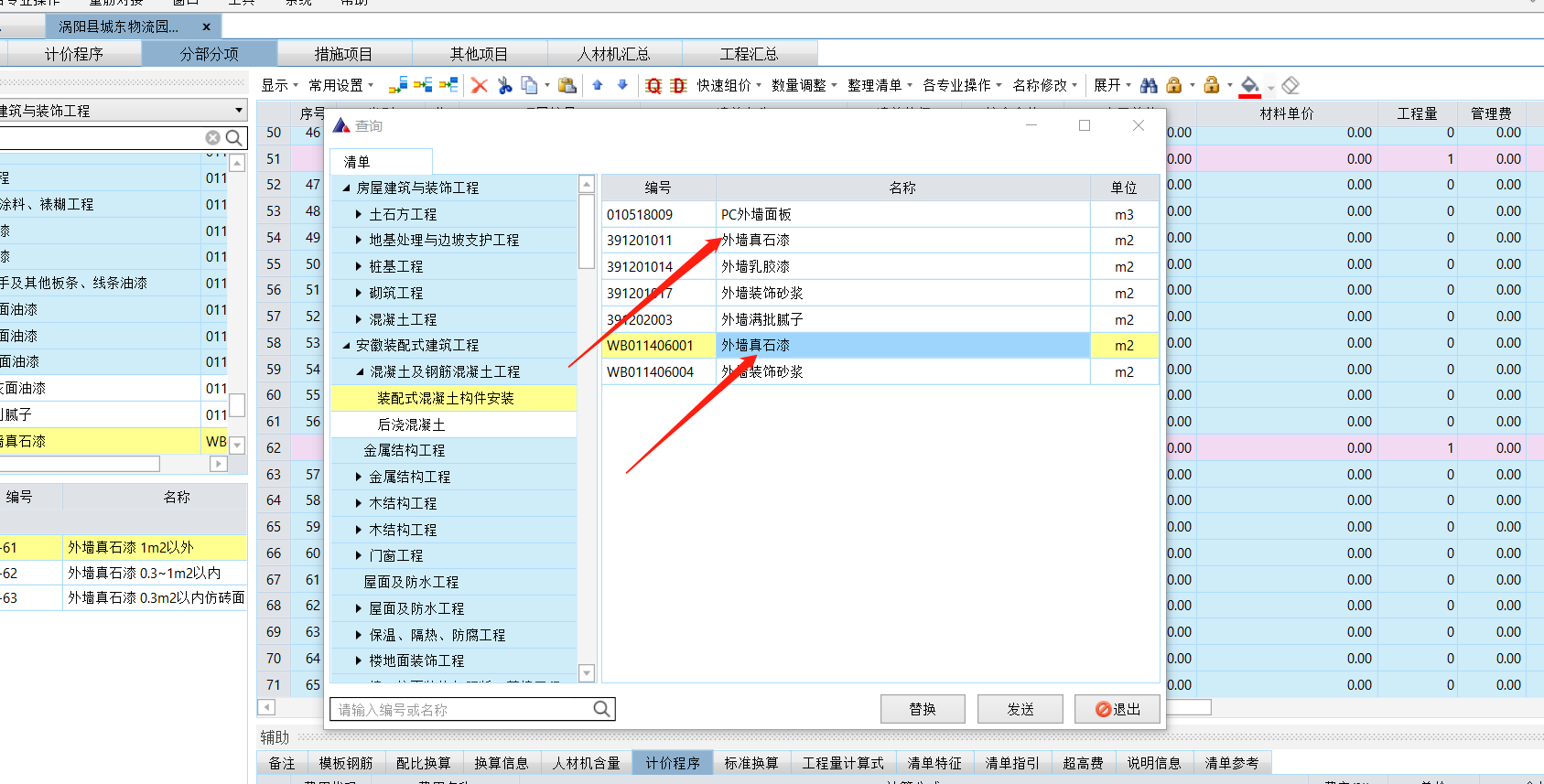
Task: Close the 涡阳县城东物流园 document tab
Action: (x=206, y=27)
